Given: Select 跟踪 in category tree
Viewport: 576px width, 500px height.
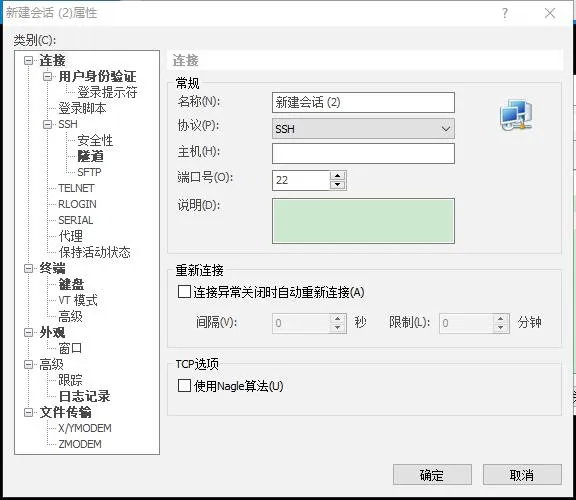Looking at the screenshot, I should (x=71, y=380).
